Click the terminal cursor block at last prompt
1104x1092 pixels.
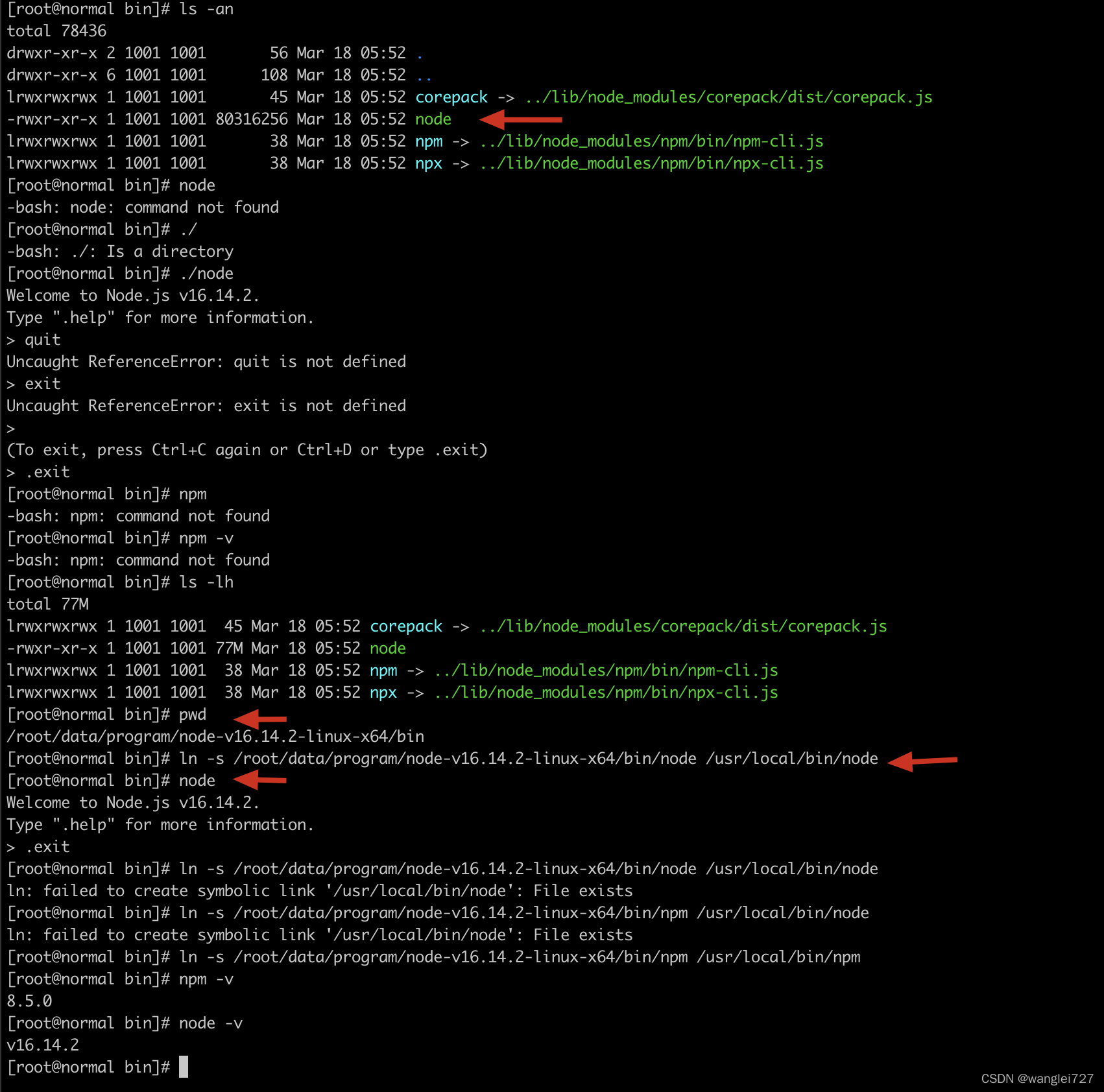pos(184,1067)
